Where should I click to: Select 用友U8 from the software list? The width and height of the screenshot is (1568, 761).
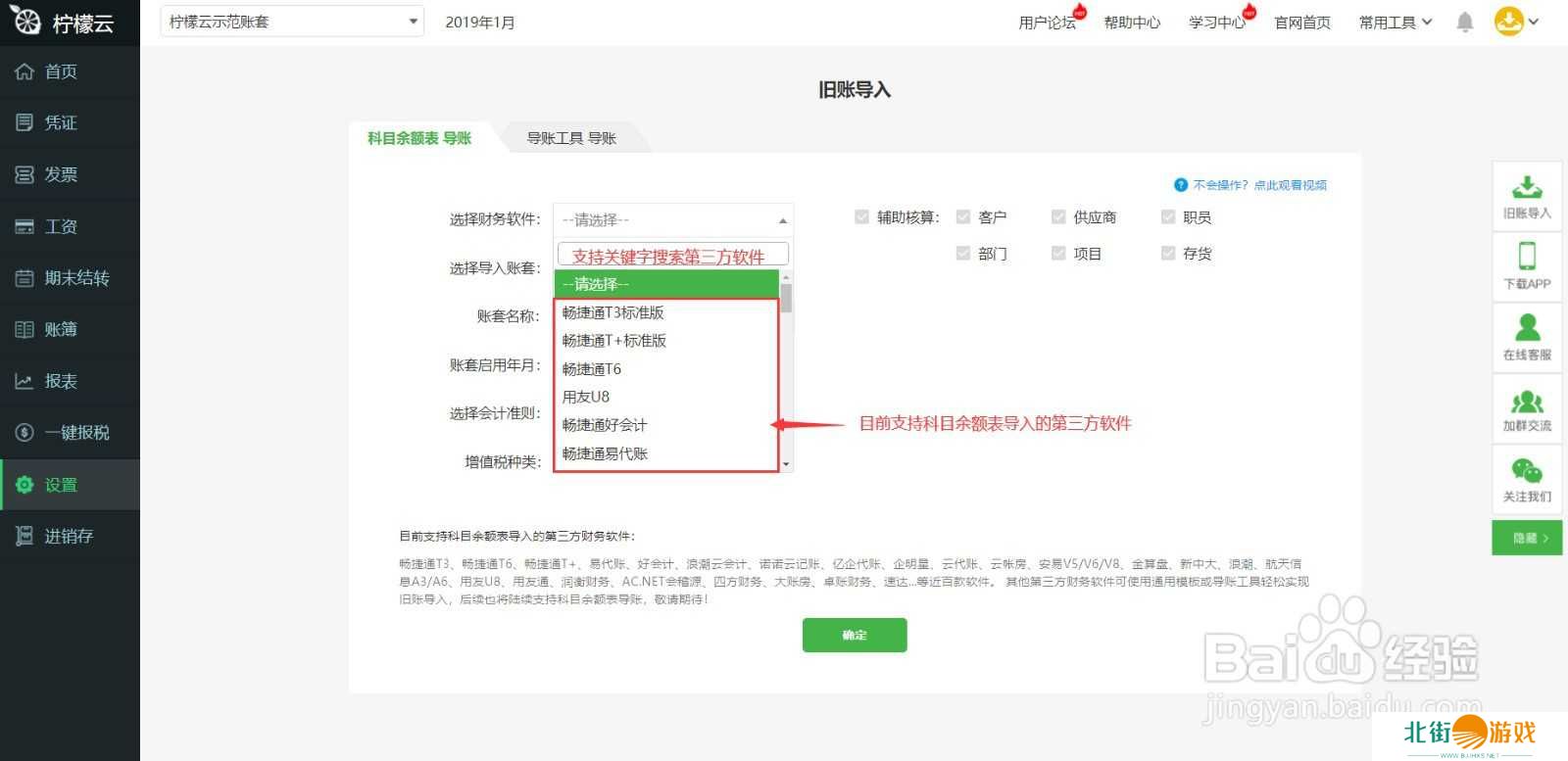pyautogui.click(x=586, y=397)
